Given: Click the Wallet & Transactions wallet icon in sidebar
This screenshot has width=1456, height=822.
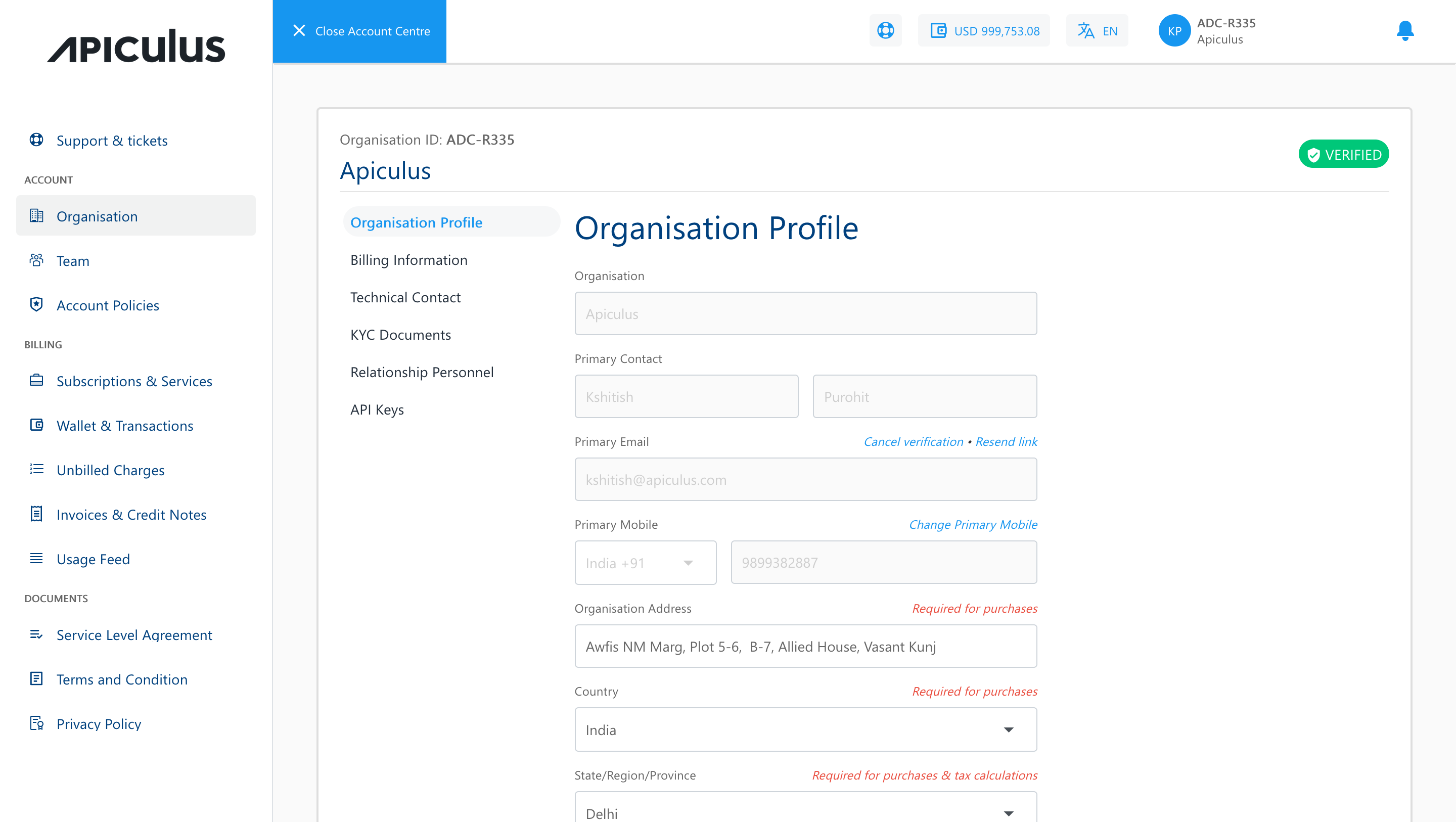Looking at the screenshot, I should coord(36,425).
